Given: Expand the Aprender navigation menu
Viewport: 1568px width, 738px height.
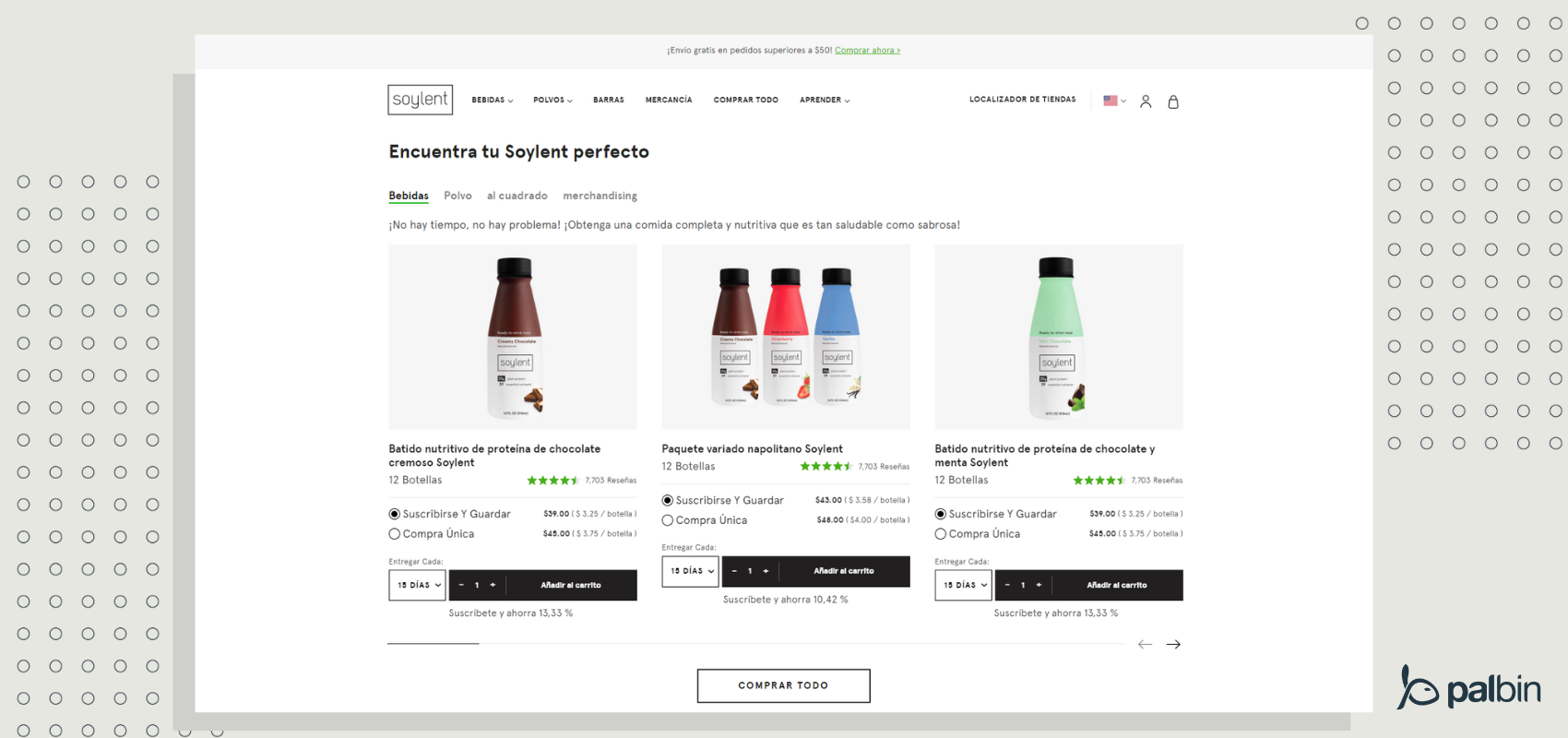Looking at the screenshot, I should 825,100.
